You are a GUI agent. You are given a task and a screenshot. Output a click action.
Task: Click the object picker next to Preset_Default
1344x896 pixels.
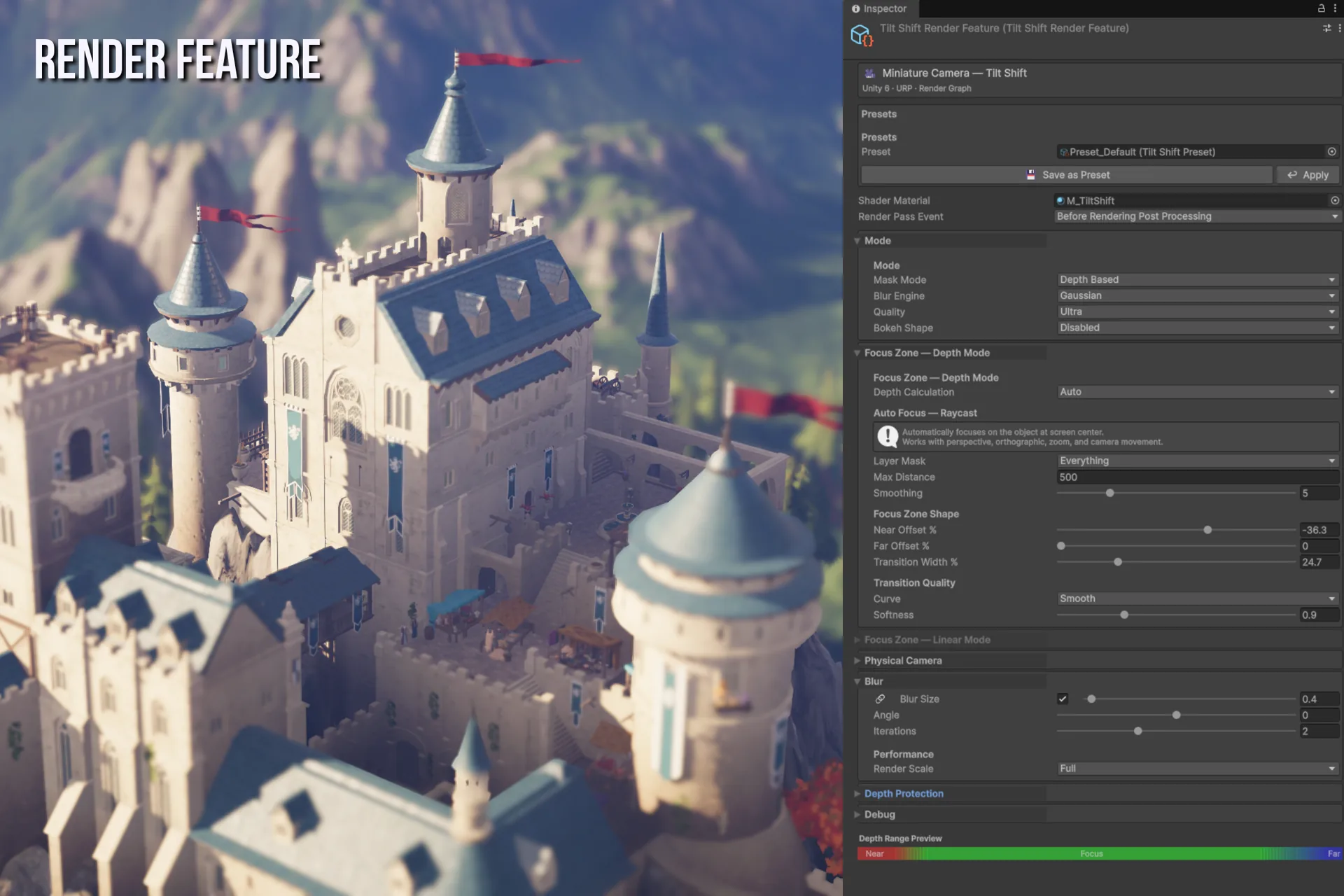[x=1331, y=151]
